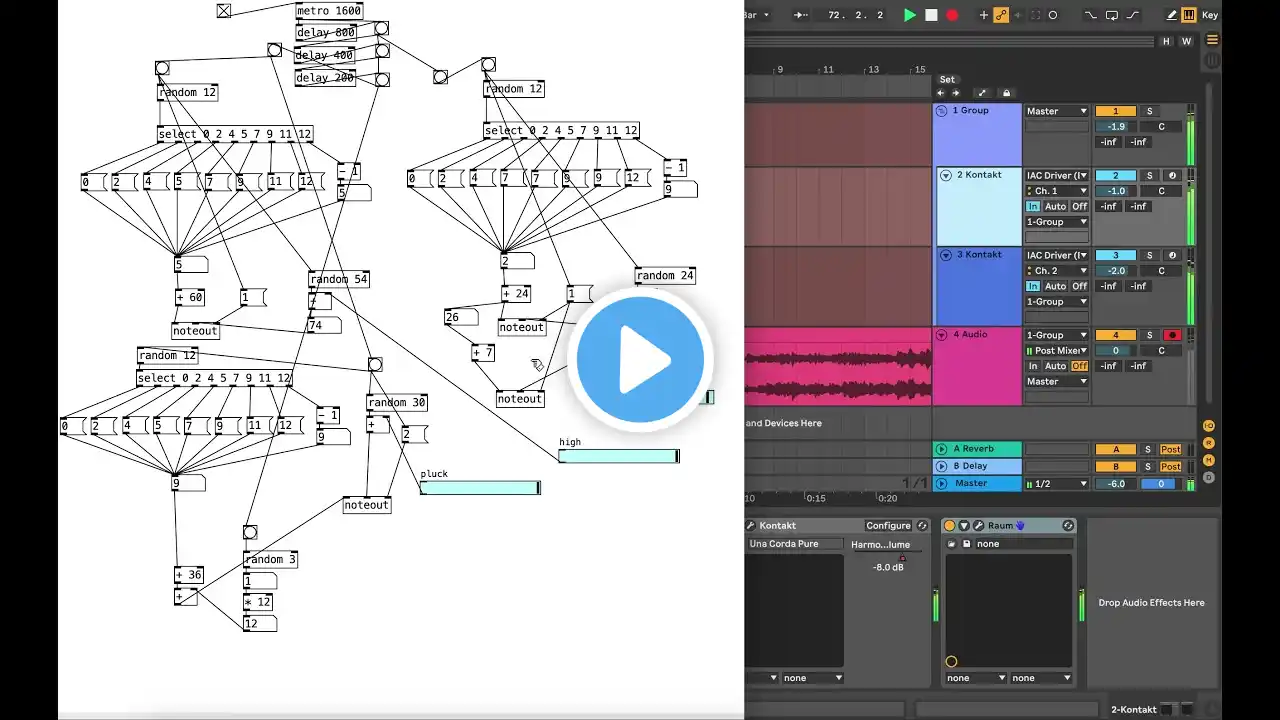Solo the 1 Group track
The height and width of the screenshot is (720, 1280).
(1149, 111)
